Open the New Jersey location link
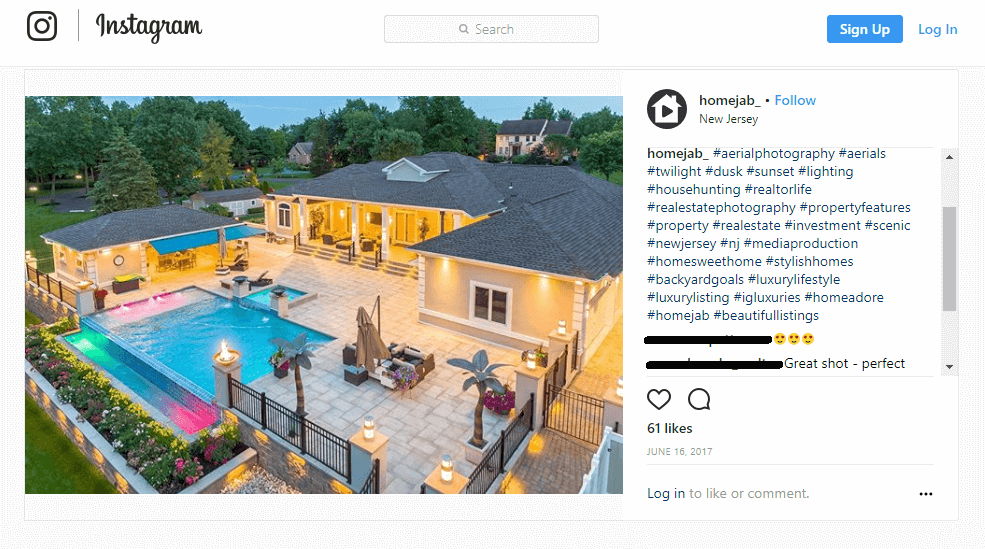The height and width of the screenshot is (549, 985). 728,119
